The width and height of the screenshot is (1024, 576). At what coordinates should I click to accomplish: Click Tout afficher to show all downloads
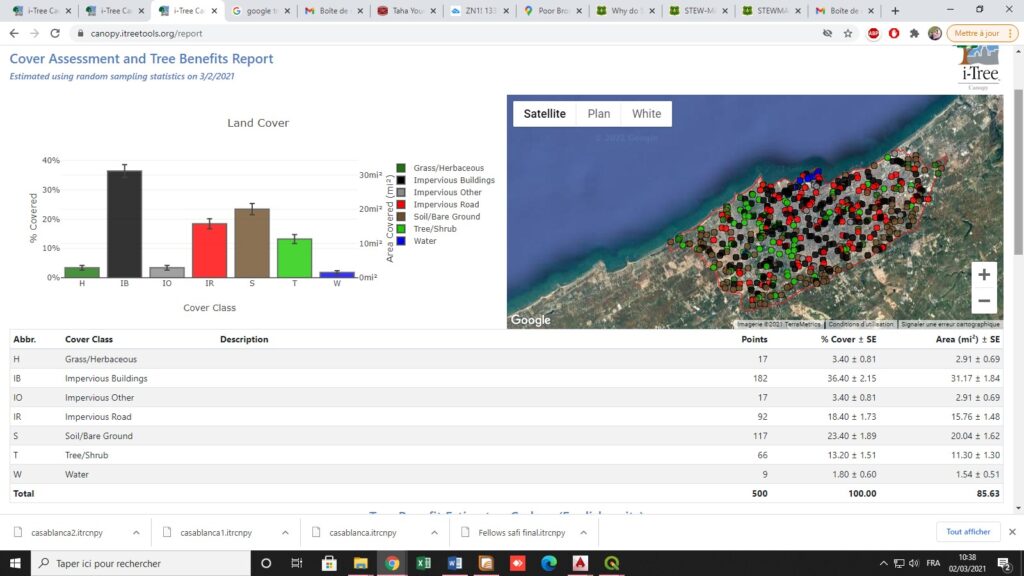click(968, 532)
